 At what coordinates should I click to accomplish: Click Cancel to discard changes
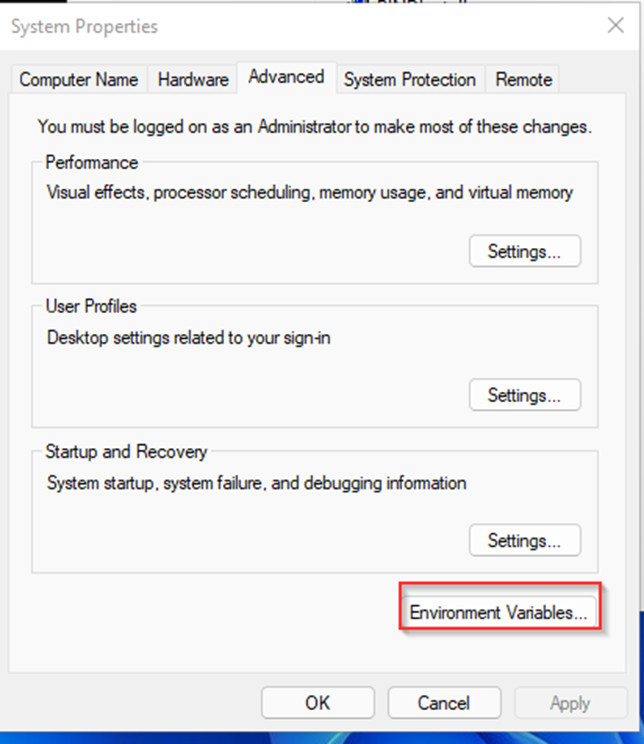(444, 703)
